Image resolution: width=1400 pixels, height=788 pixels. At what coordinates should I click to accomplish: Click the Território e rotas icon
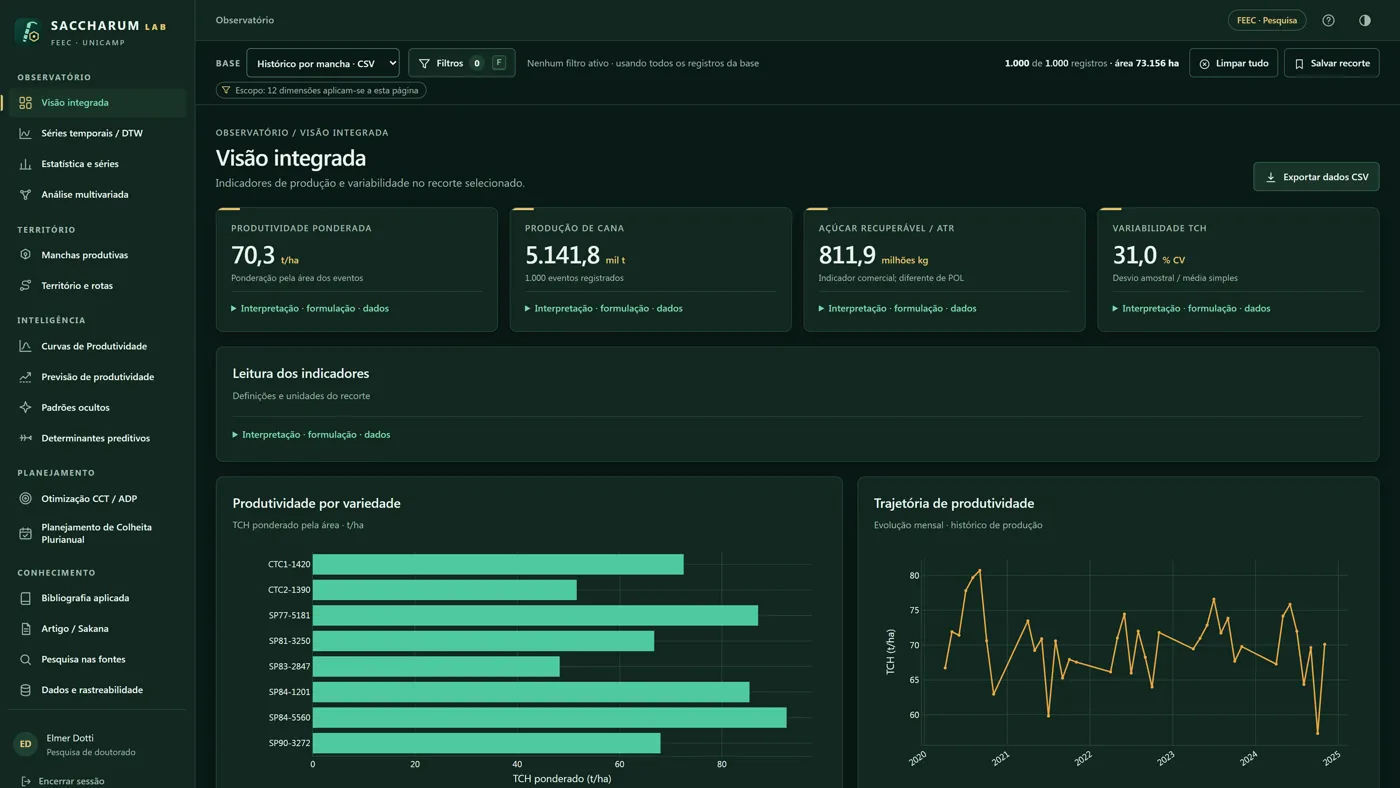(25, 285)
